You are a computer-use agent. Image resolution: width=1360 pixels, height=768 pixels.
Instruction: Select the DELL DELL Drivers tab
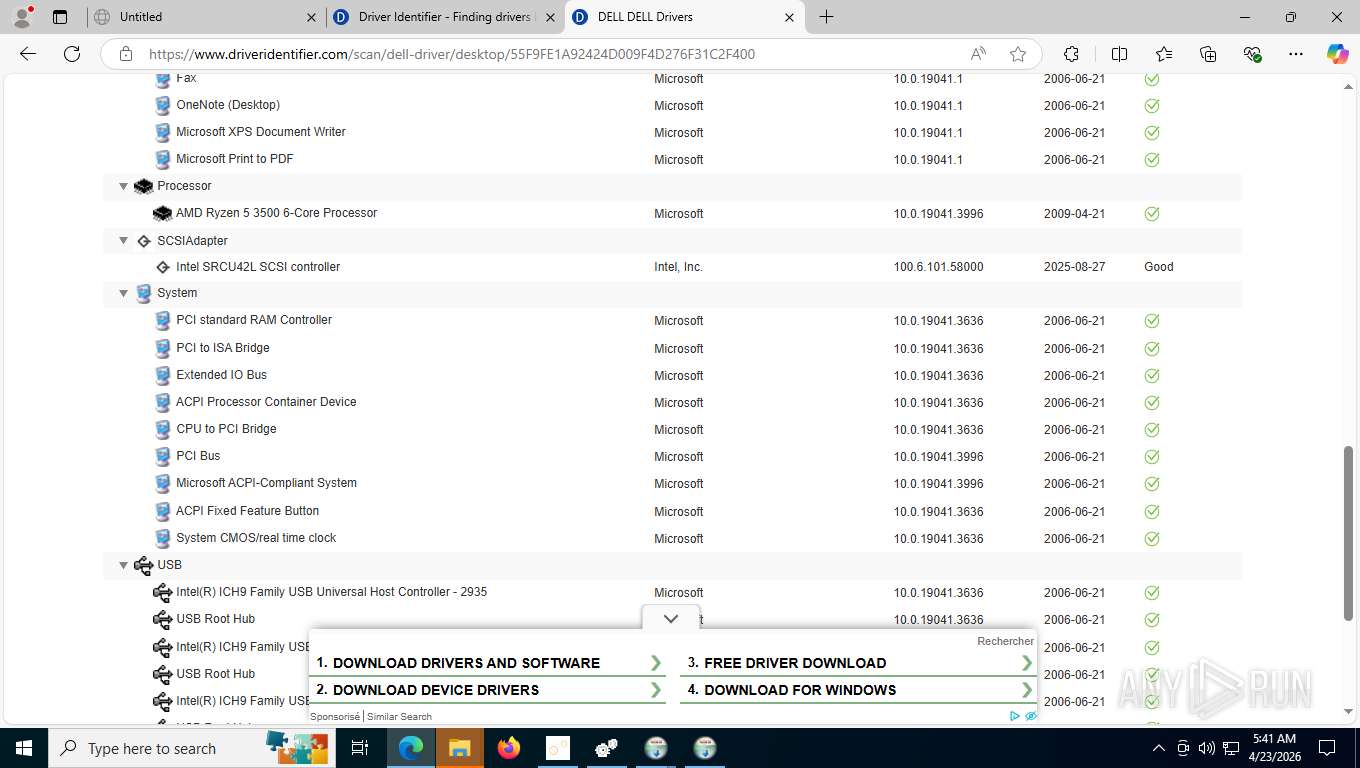pyautogui.click(x=685, y=17)
